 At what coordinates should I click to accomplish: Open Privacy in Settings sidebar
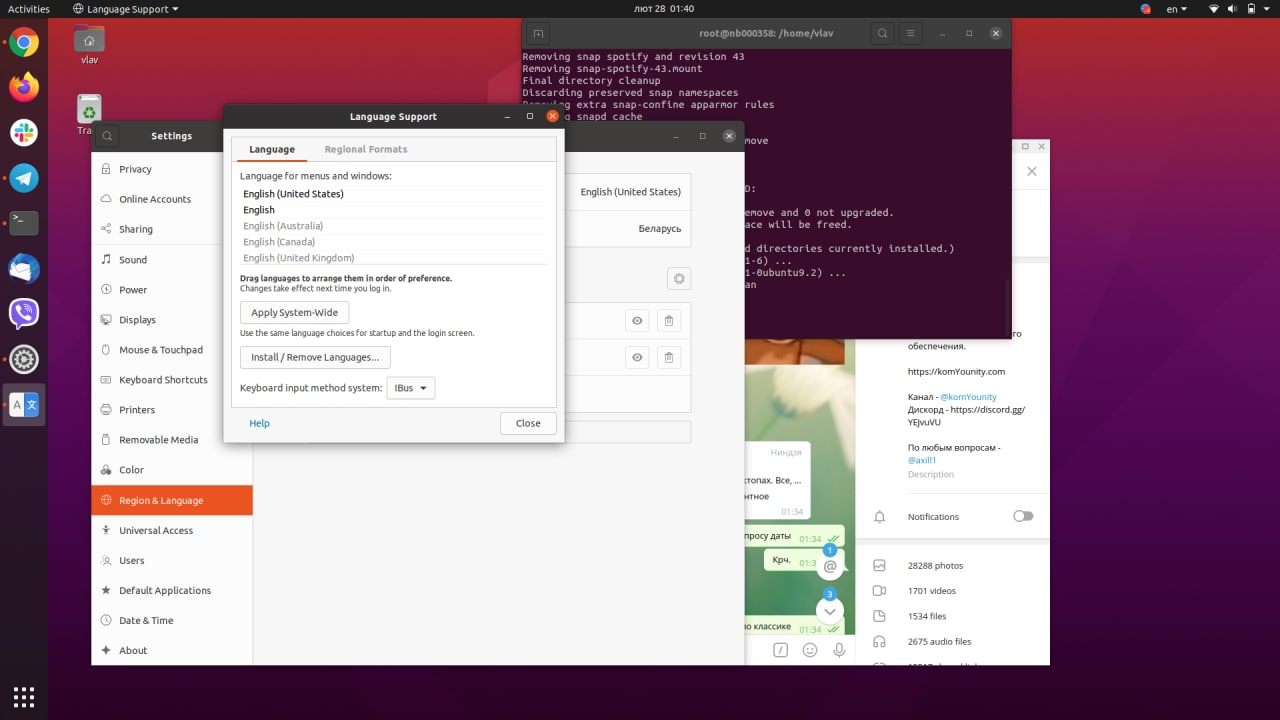[172, 169]
